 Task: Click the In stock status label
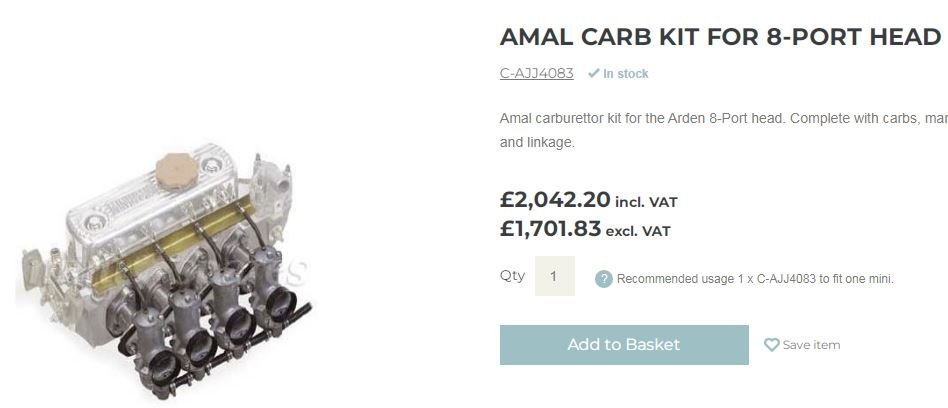pyautogui.click(x=626, y=74)
